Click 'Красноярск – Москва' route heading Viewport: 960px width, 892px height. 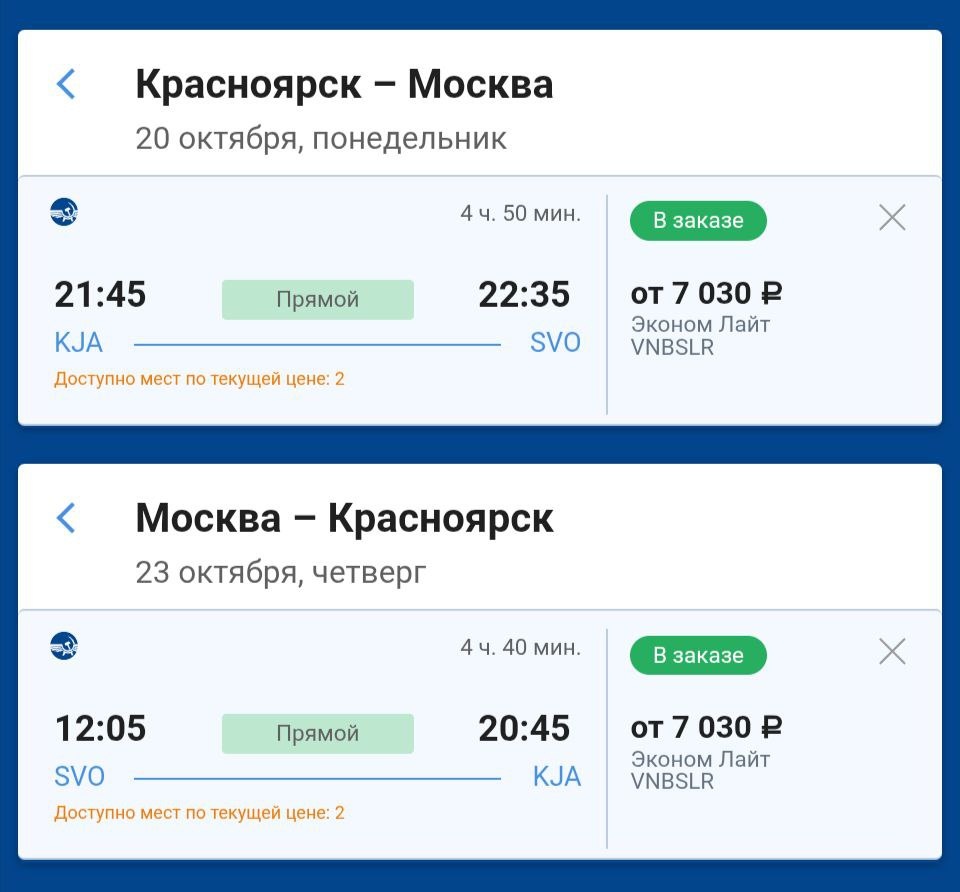[x=344, y=85]
